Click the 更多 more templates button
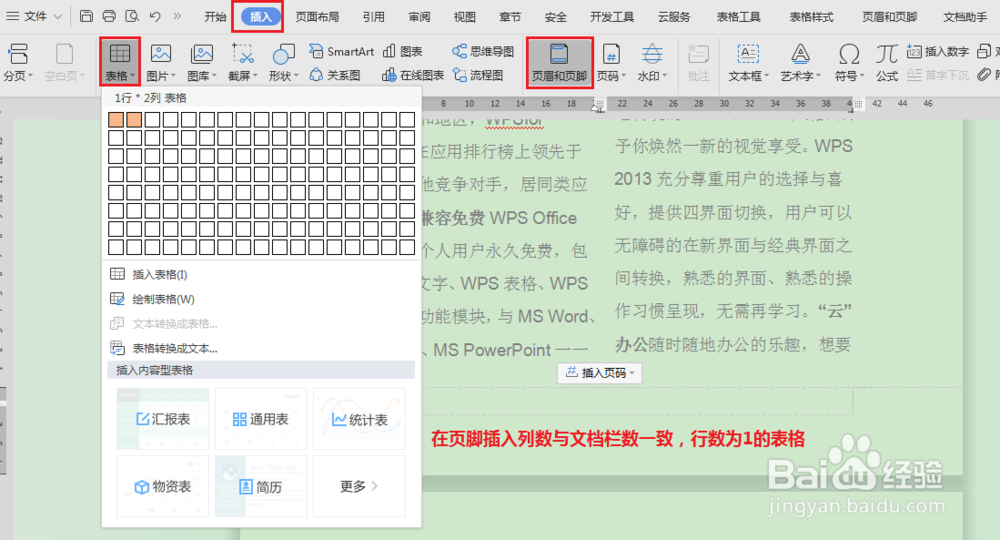The width and height of the screenshot is (1000, 540). point(359,486)
